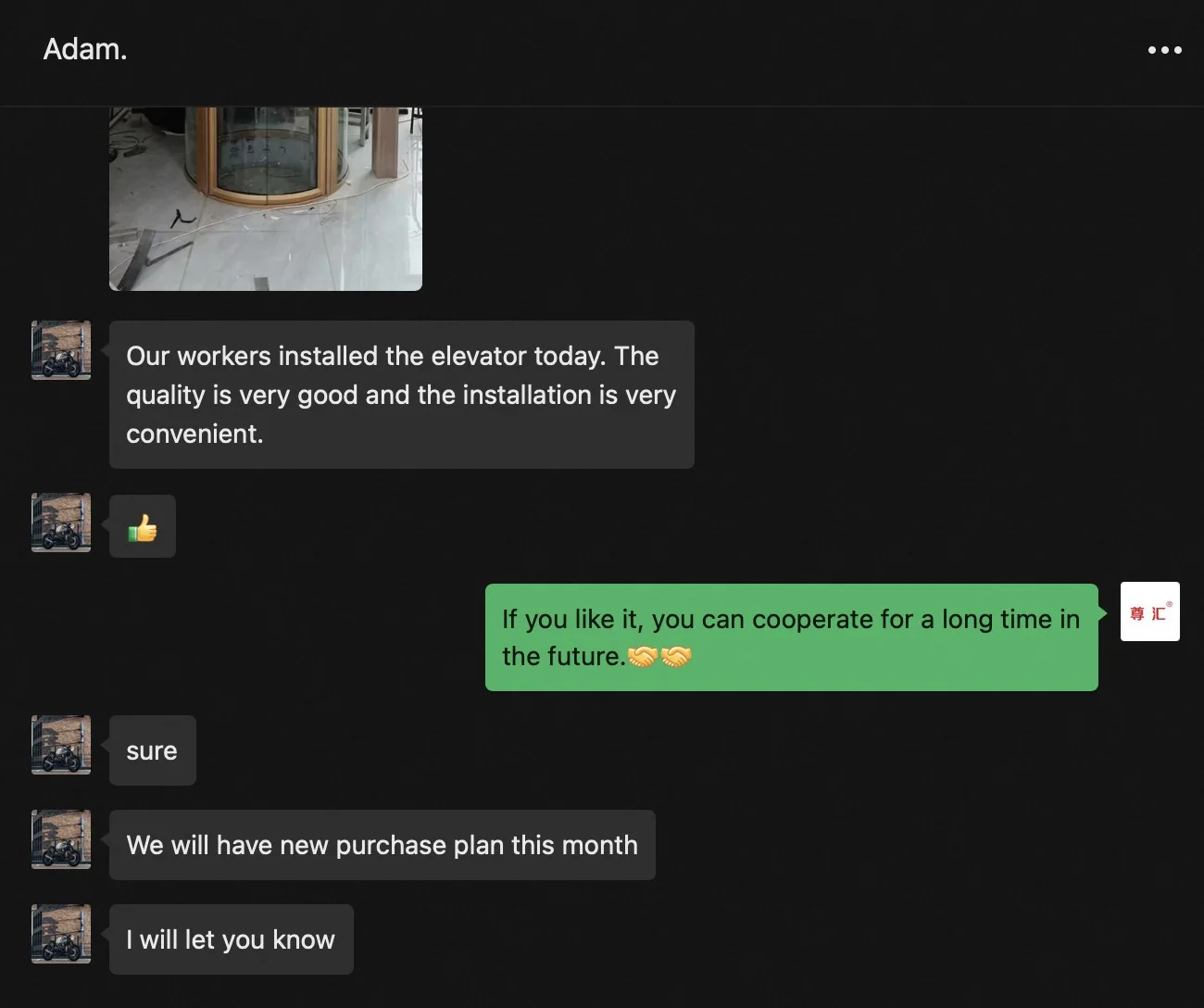Screen dimensions: 1204x1008
Task: Click avatar beside 'I will let you know'
Action: (61, 934)
